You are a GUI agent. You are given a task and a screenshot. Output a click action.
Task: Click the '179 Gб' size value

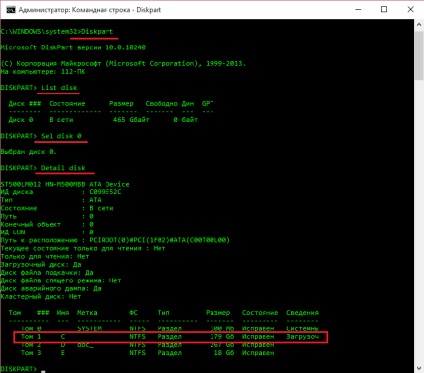[x=222, y=337]
